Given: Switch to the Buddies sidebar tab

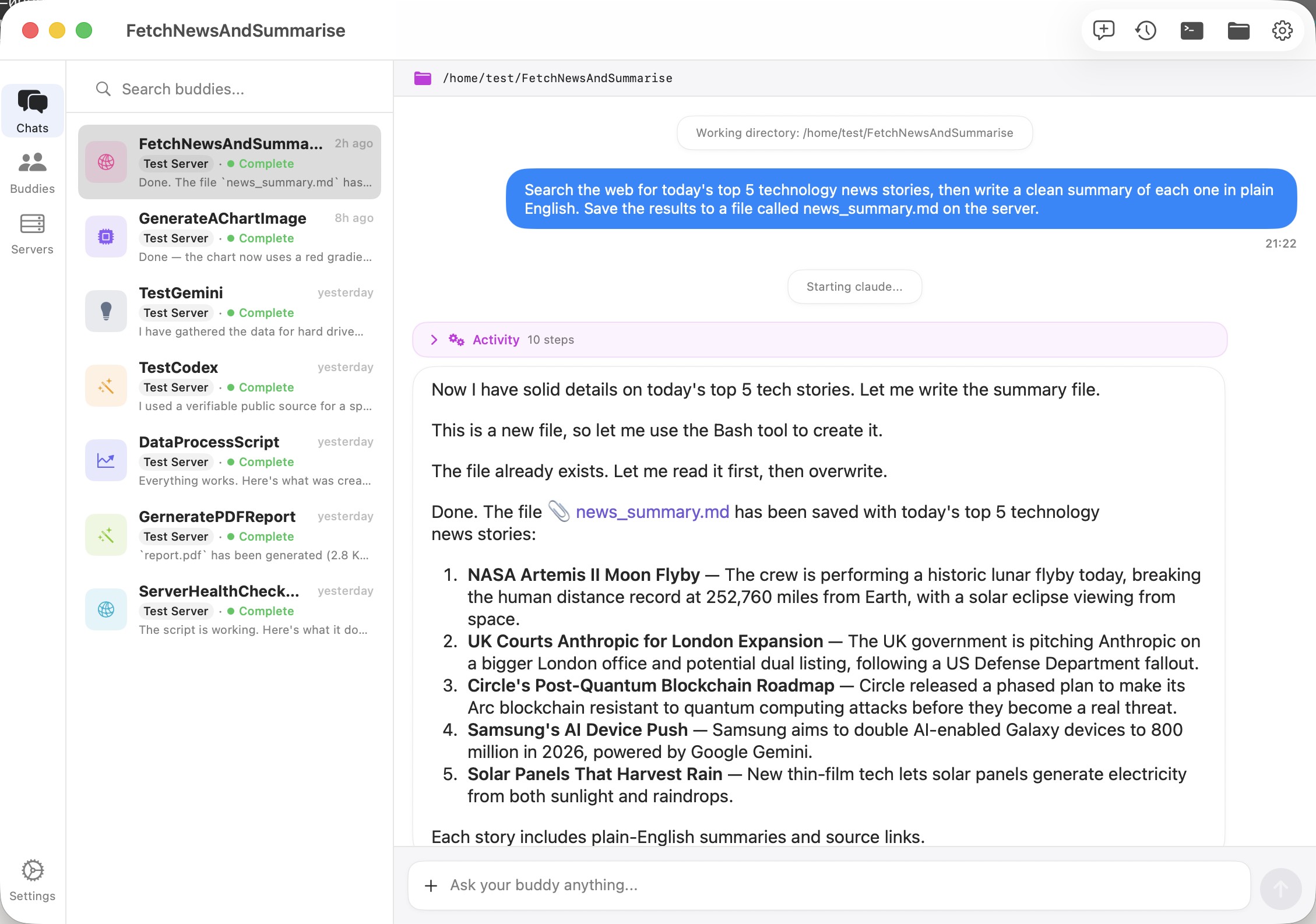Looking at the screenshot, I should click(33, 173).
